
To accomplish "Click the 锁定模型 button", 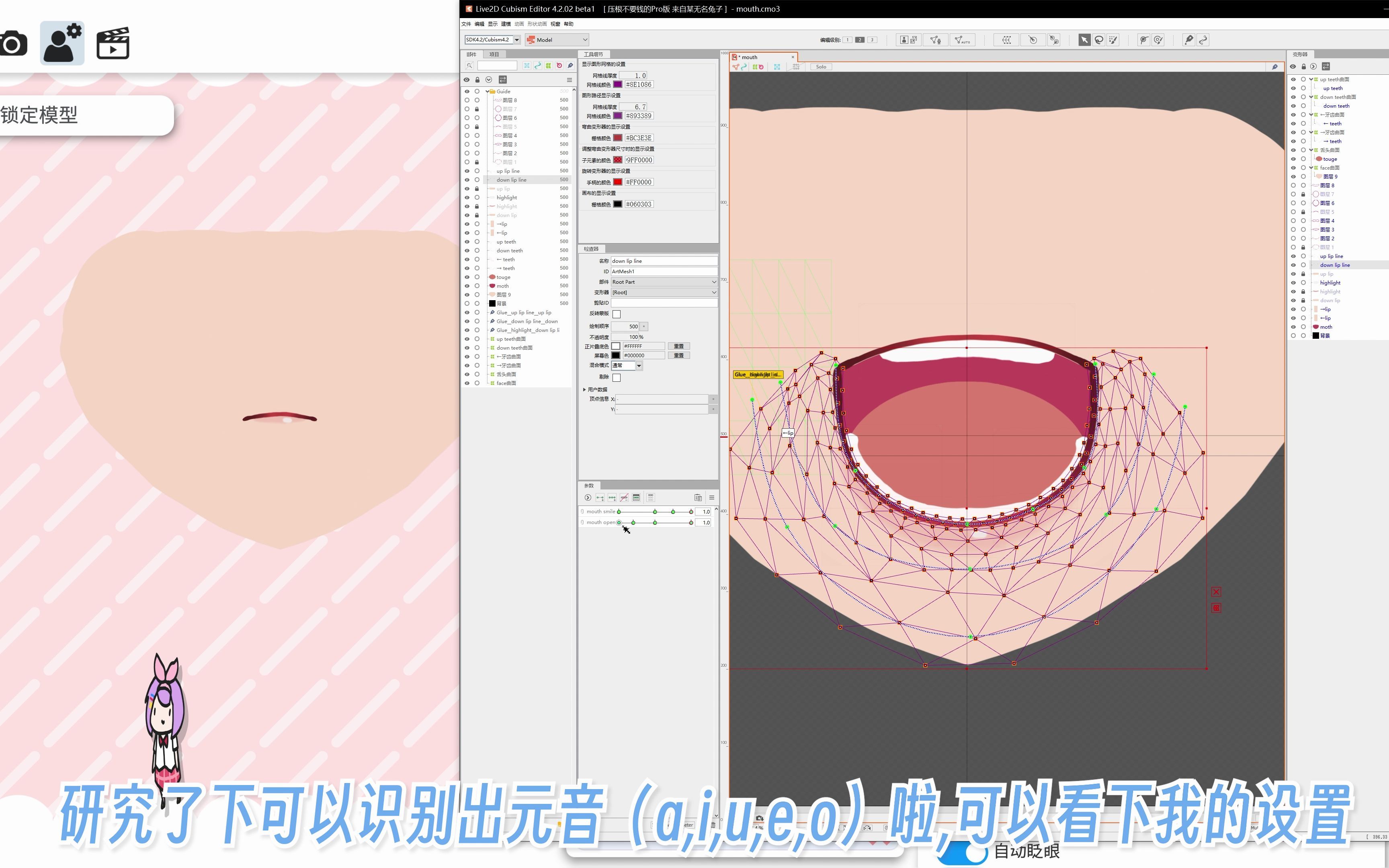I will [86, 115].
